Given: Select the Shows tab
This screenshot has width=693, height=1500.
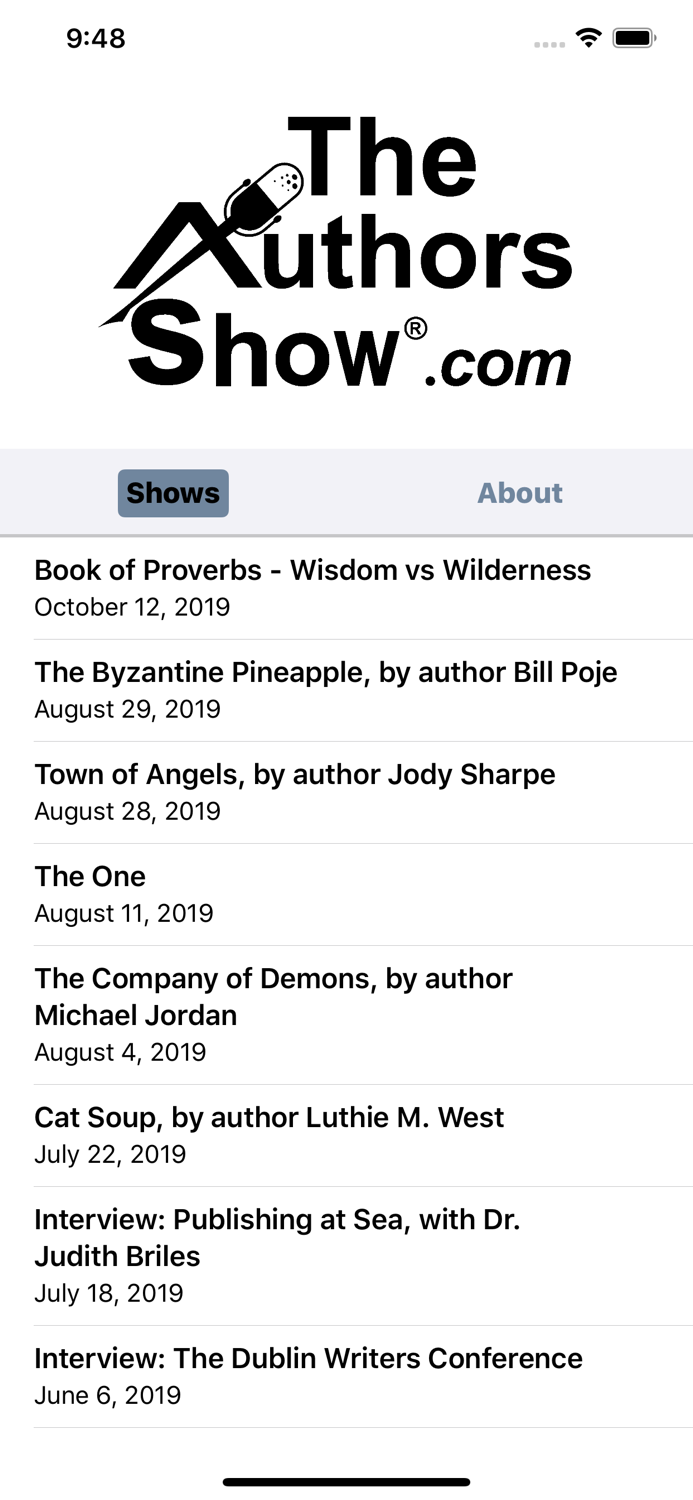Looking at the screenshot, I should pyautogui.click(x=173, y=492).
